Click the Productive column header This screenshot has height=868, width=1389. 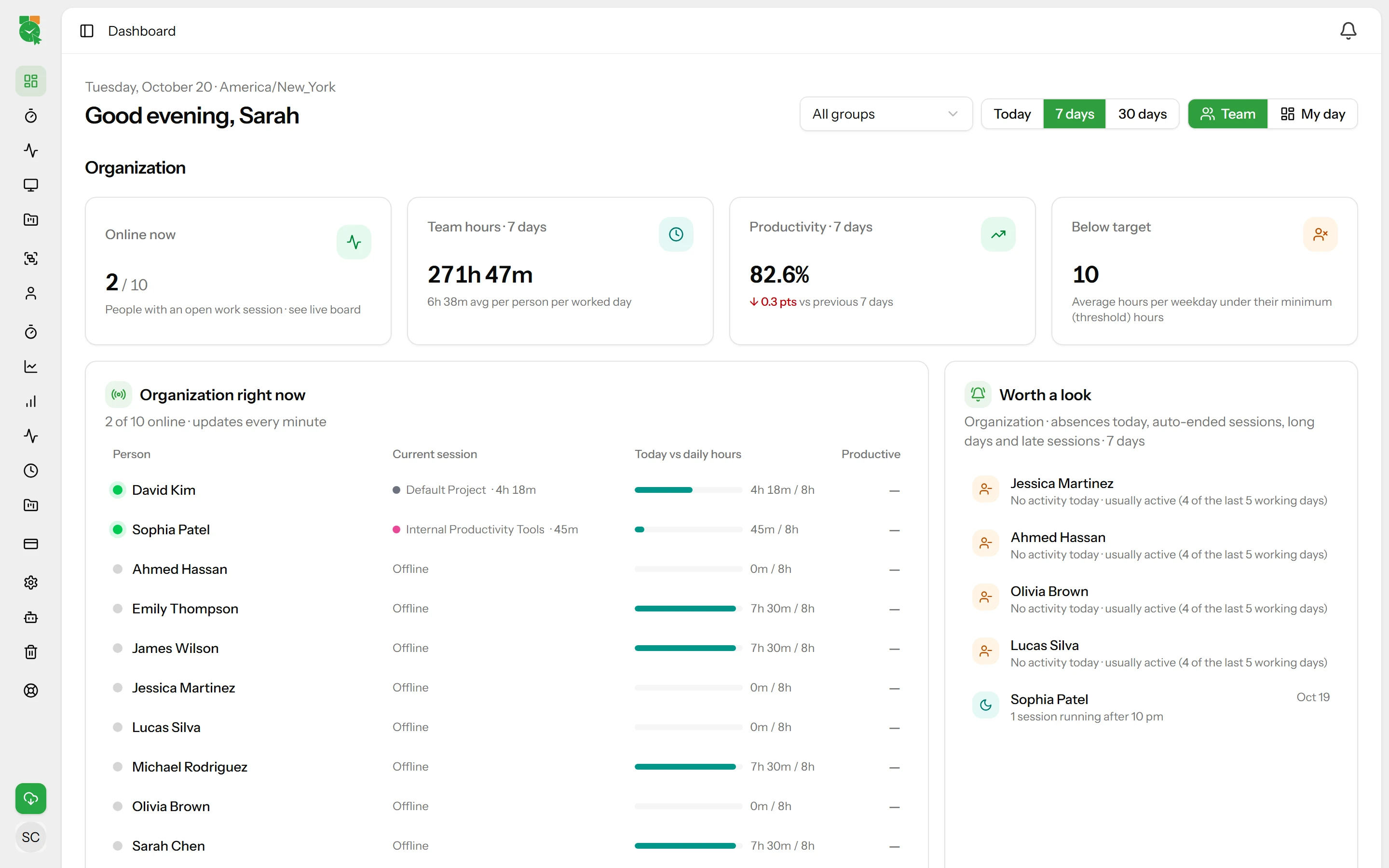point(871,454)
